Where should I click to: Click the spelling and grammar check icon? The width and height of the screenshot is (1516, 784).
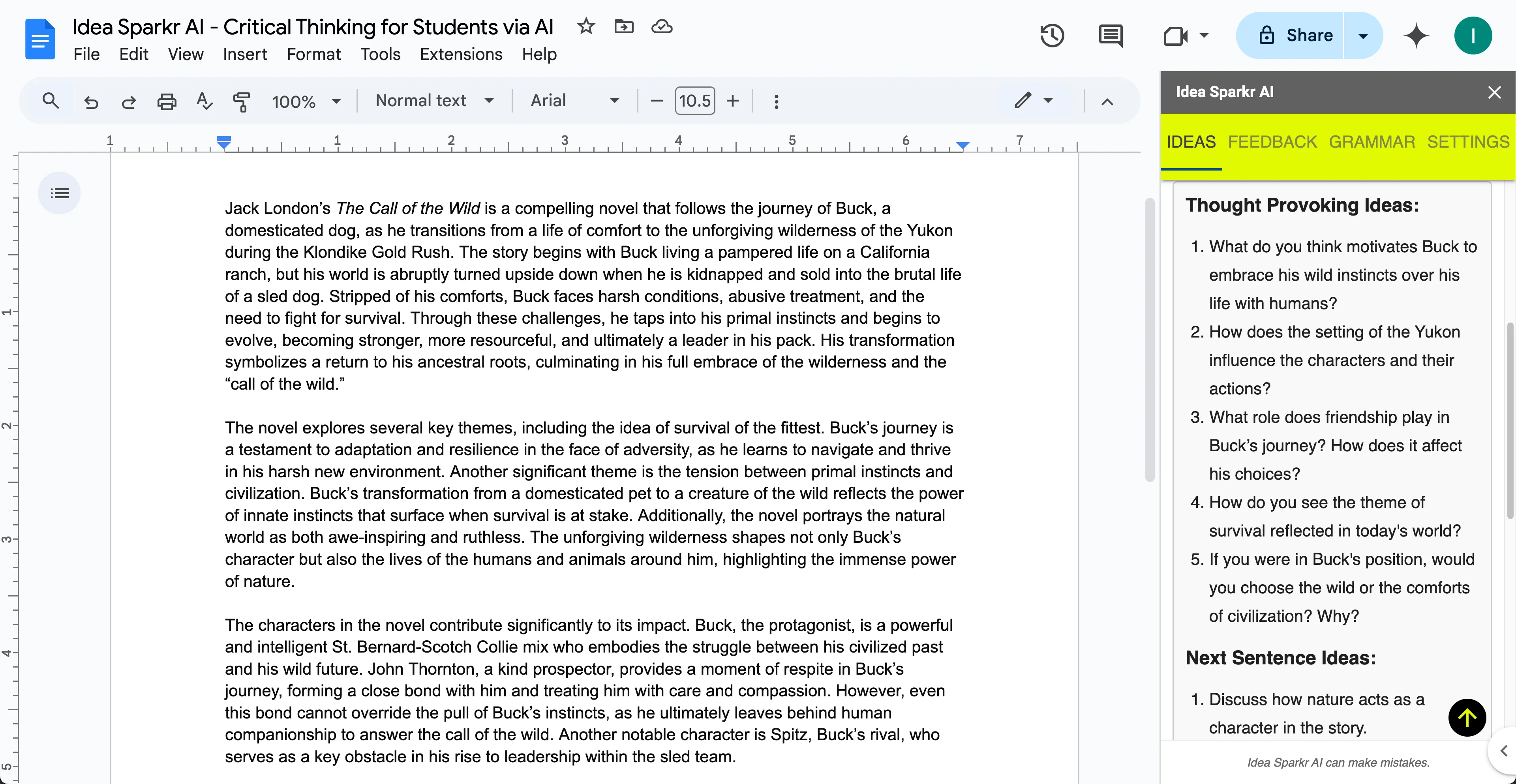pos(204,102)
